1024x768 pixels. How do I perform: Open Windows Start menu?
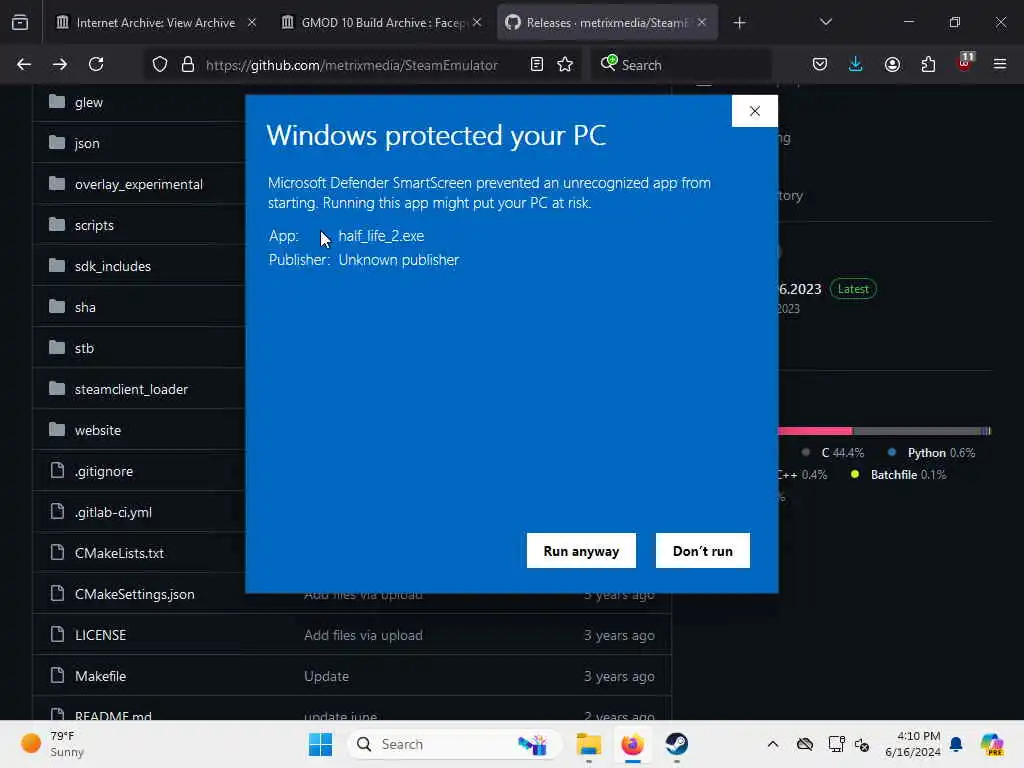click(x=320, y=744)
